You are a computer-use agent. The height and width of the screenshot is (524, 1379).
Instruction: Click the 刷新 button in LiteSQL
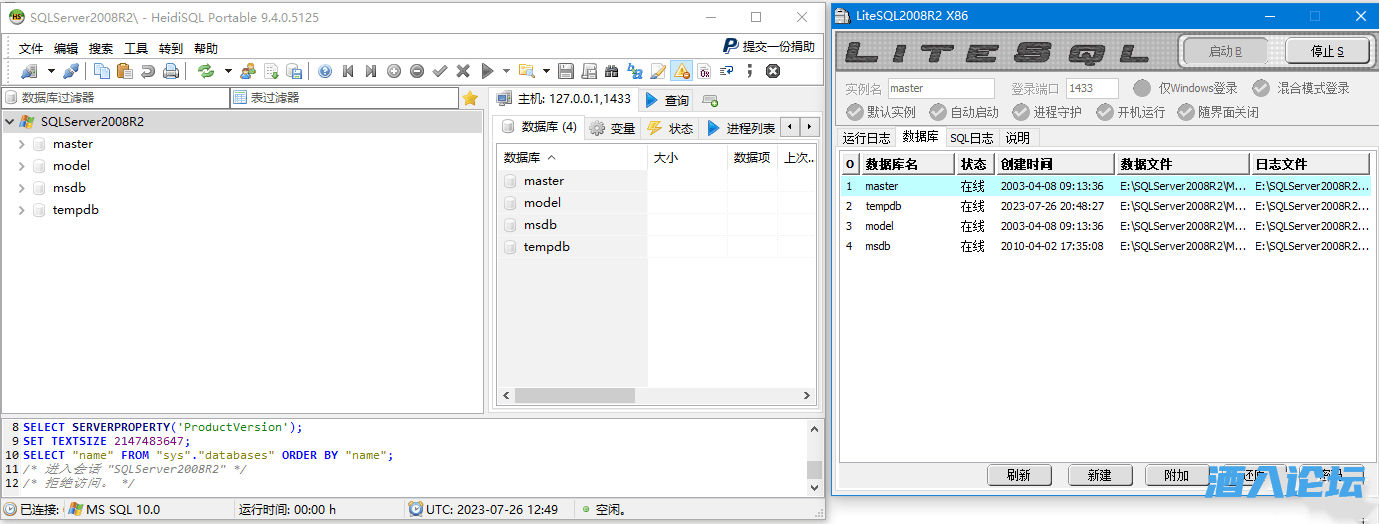click(1018, 475)
